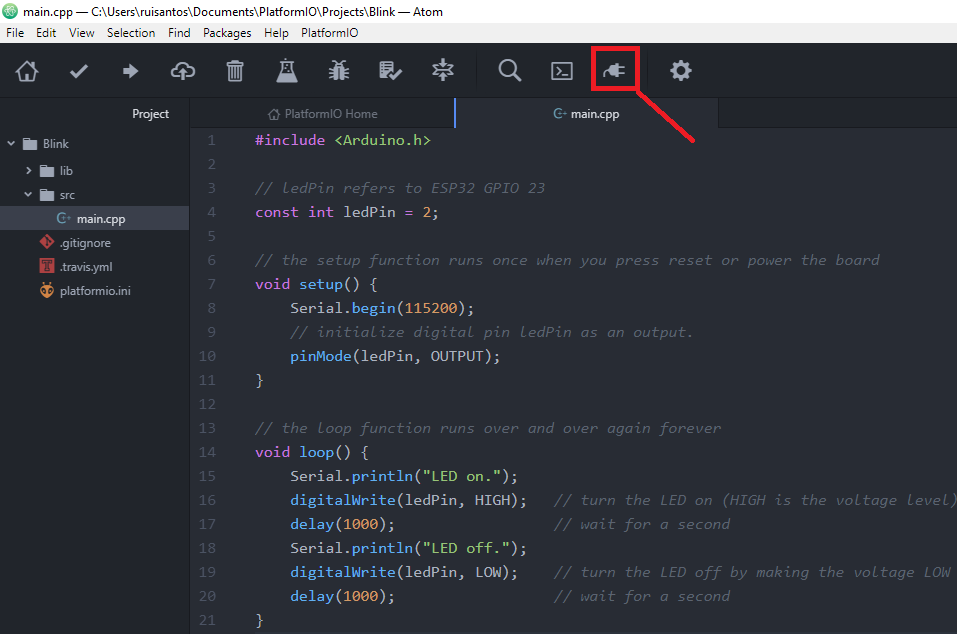This screenshot has height=634, width=957.
Task: Run tests with the flask icon
Action: [287, 71]
